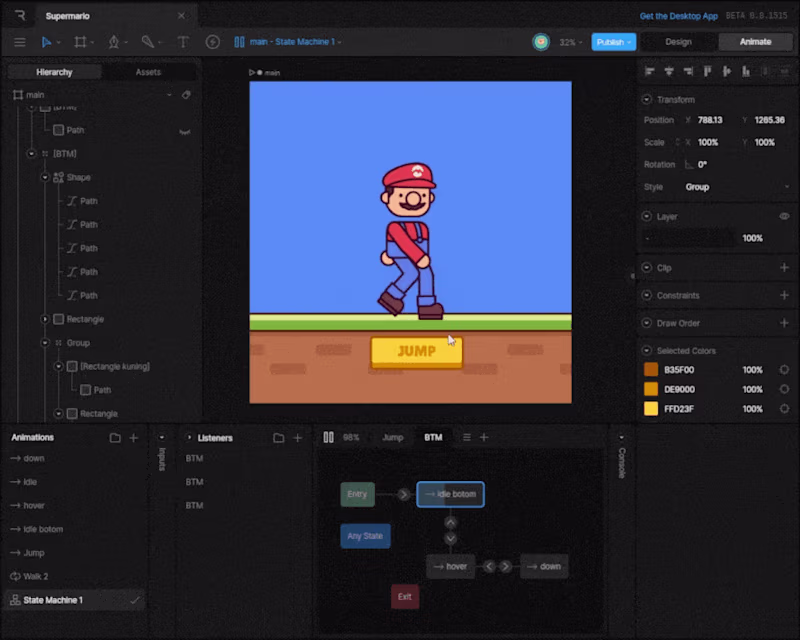This screenshot has width=800, height=640.
Task: Open the zoom percentage dropdown
Action: click(x=571, y=42)
